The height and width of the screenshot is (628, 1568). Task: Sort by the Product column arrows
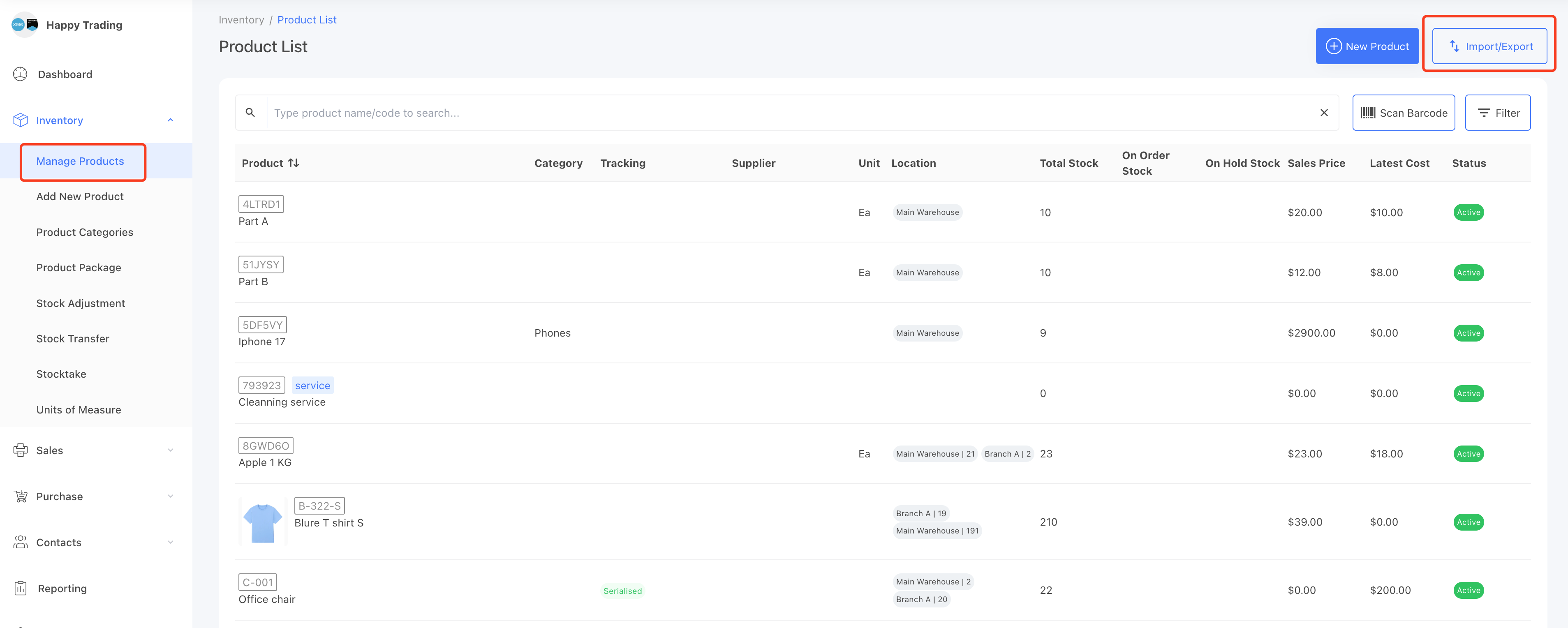(294, 163)
